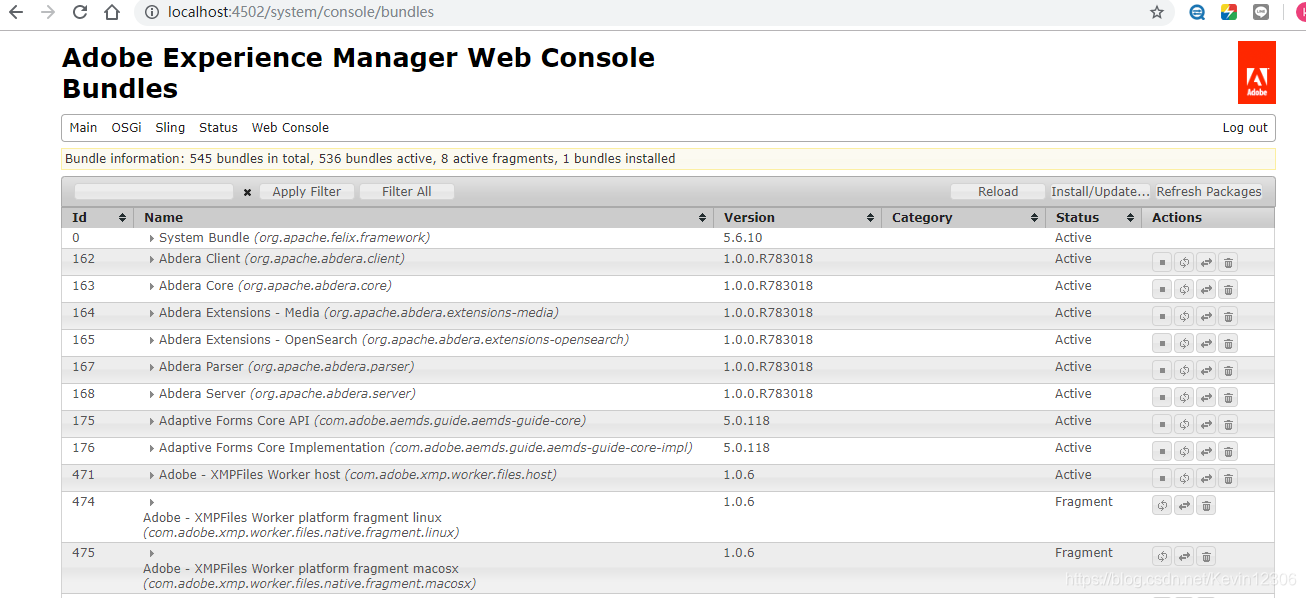
Task: Sort bundles by Id column
Action: coord(98,217)
